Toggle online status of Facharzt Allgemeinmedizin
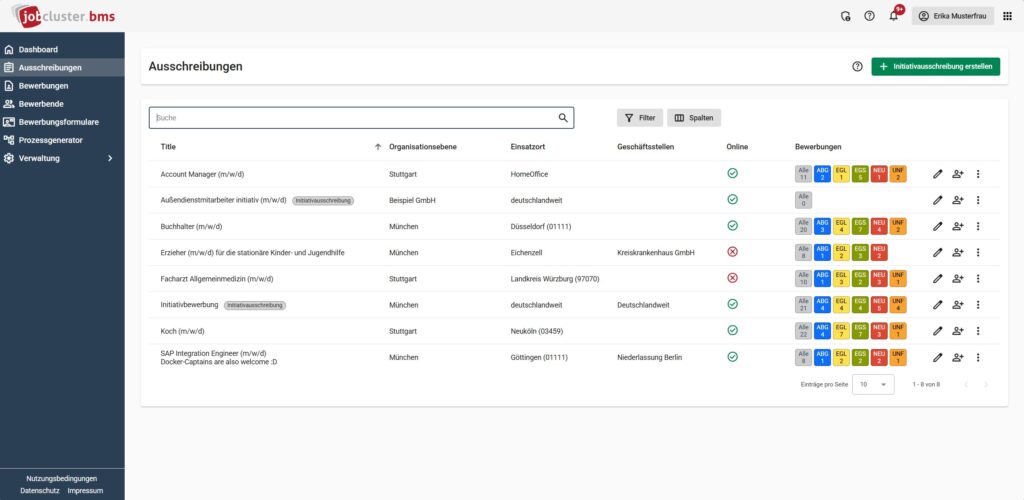The height and width of the screenshot is (500, 1024). pyautogui.click(x=732, y=278)
